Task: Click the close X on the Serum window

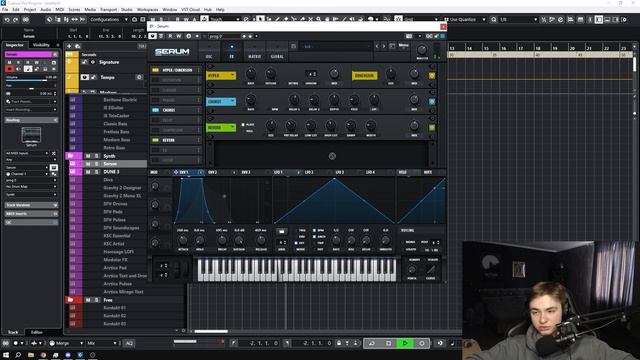Action: 443,27
